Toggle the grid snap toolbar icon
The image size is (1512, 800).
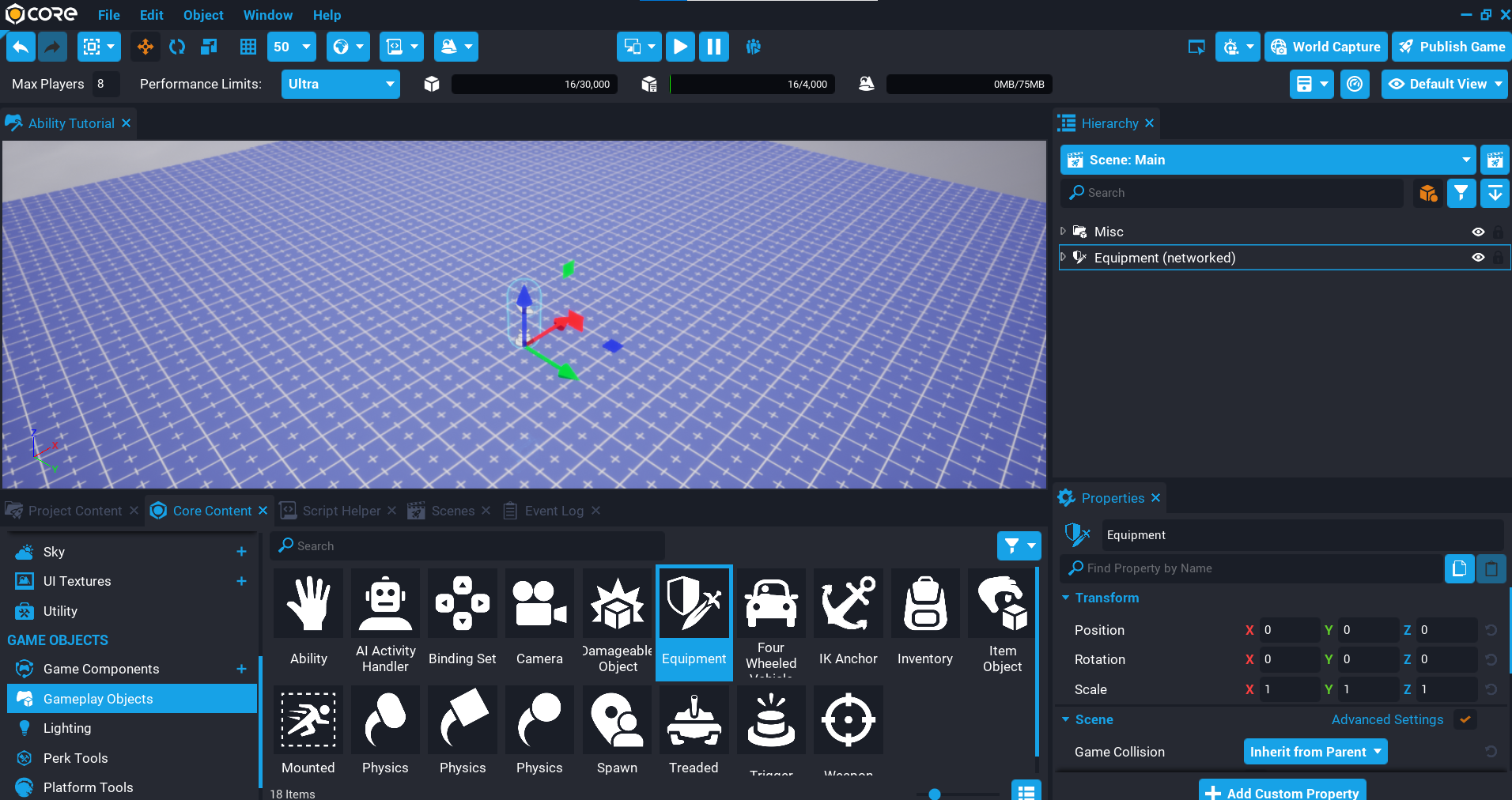click(248, 47)
